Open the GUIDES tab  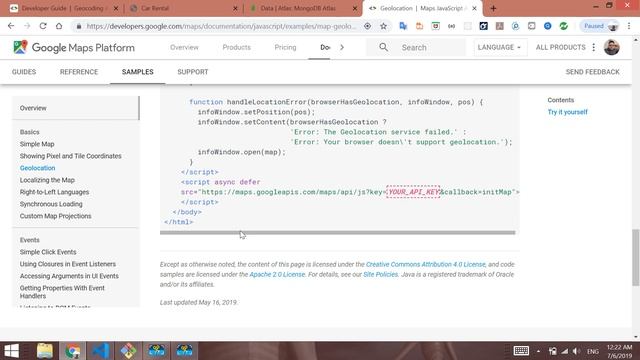tap(24, 72)
